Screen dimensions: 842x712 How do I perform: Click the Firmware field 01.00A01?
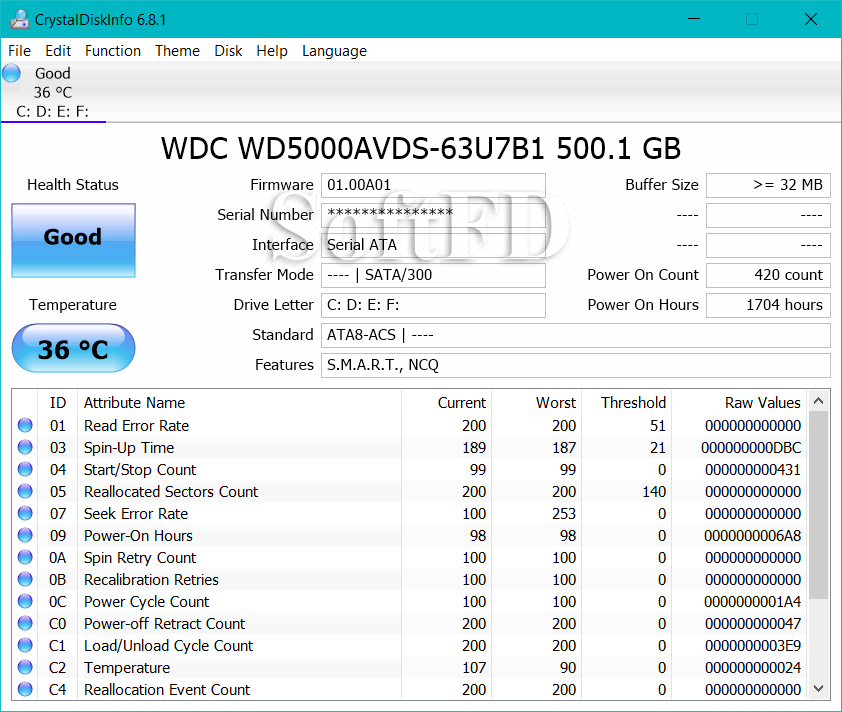tap(433, 185)
